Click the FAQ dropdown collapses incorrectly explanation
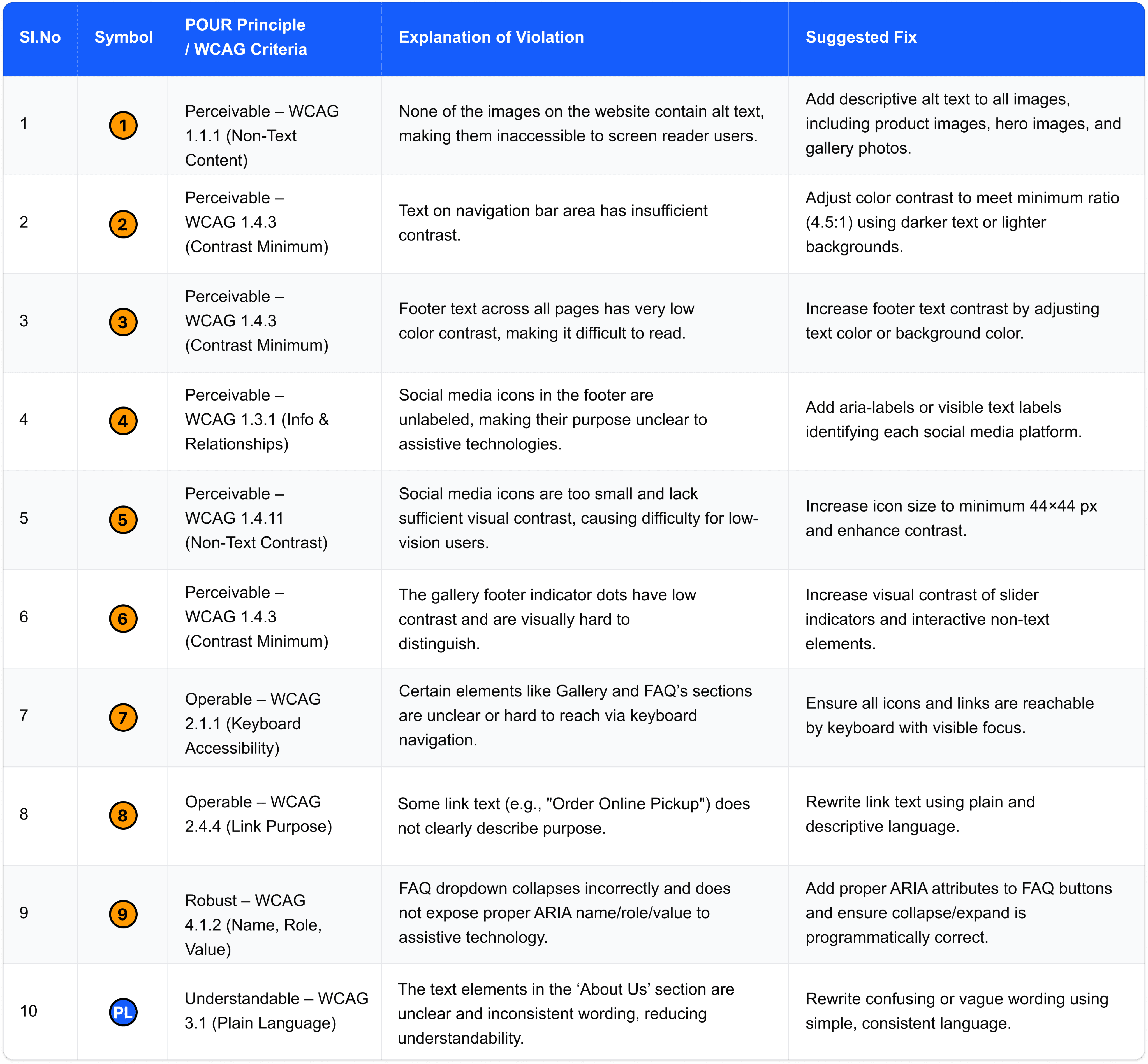Screen dimensions: 1148x1064 coord(564,912)
